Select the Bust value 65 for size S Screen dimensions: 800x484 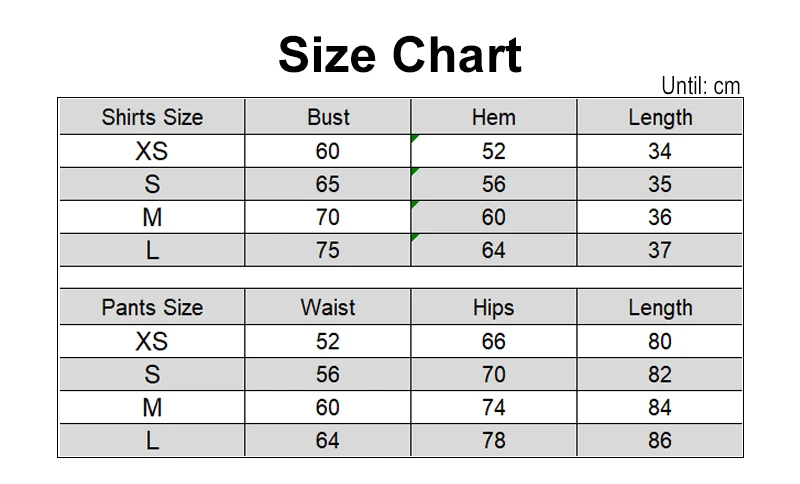coord(328,184)
